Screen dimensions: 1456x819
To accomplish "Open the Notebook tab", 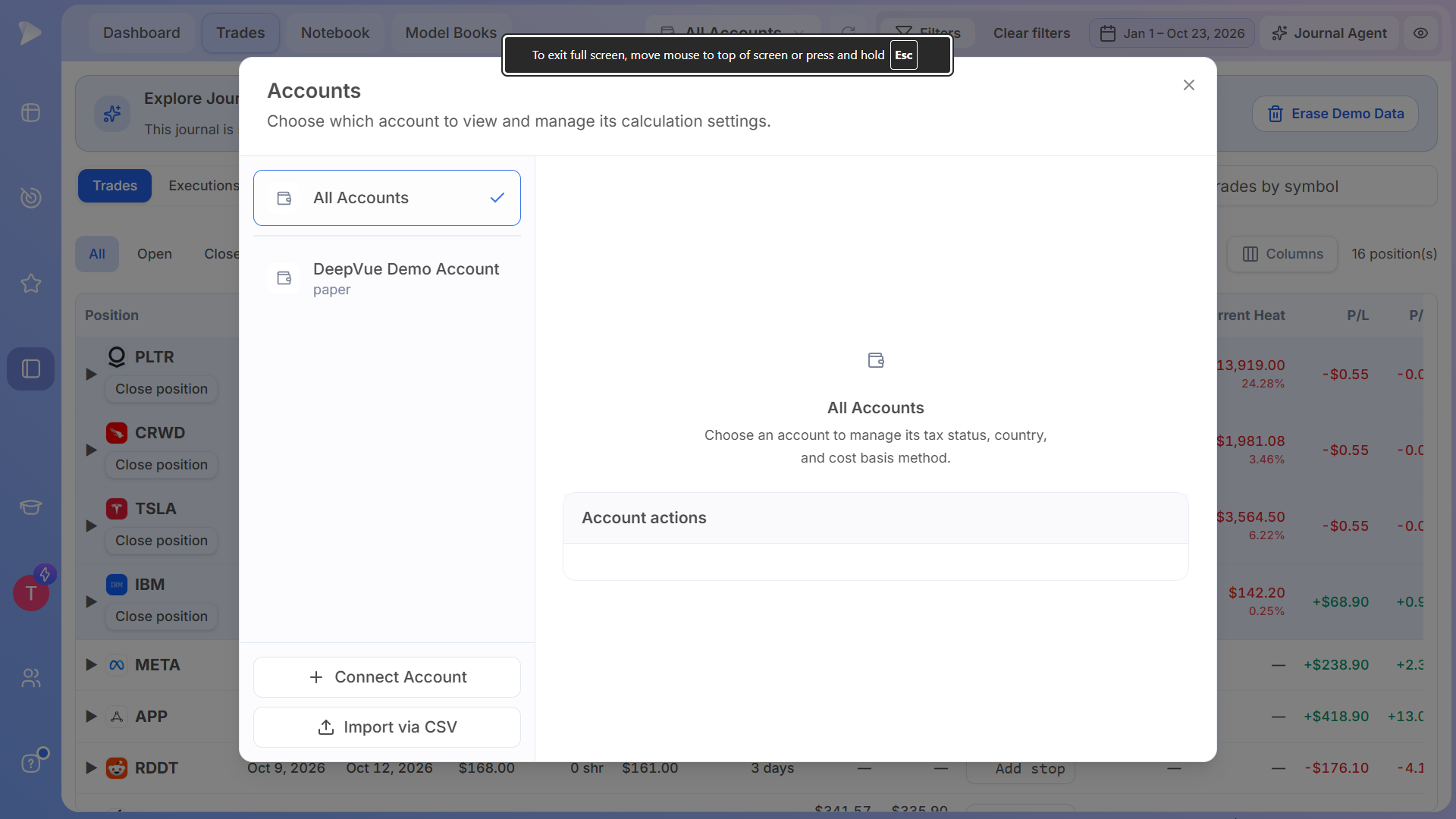I will pyautogui.click(x=335, y=33).
